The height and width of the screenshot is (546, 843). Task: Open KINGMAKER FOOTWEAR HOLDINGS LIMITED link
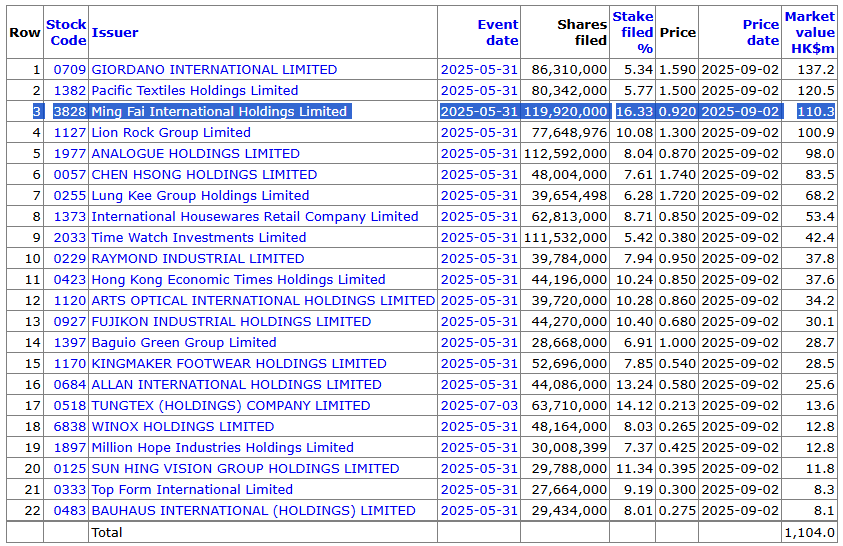pyautogui.click(x=239, y=363)
